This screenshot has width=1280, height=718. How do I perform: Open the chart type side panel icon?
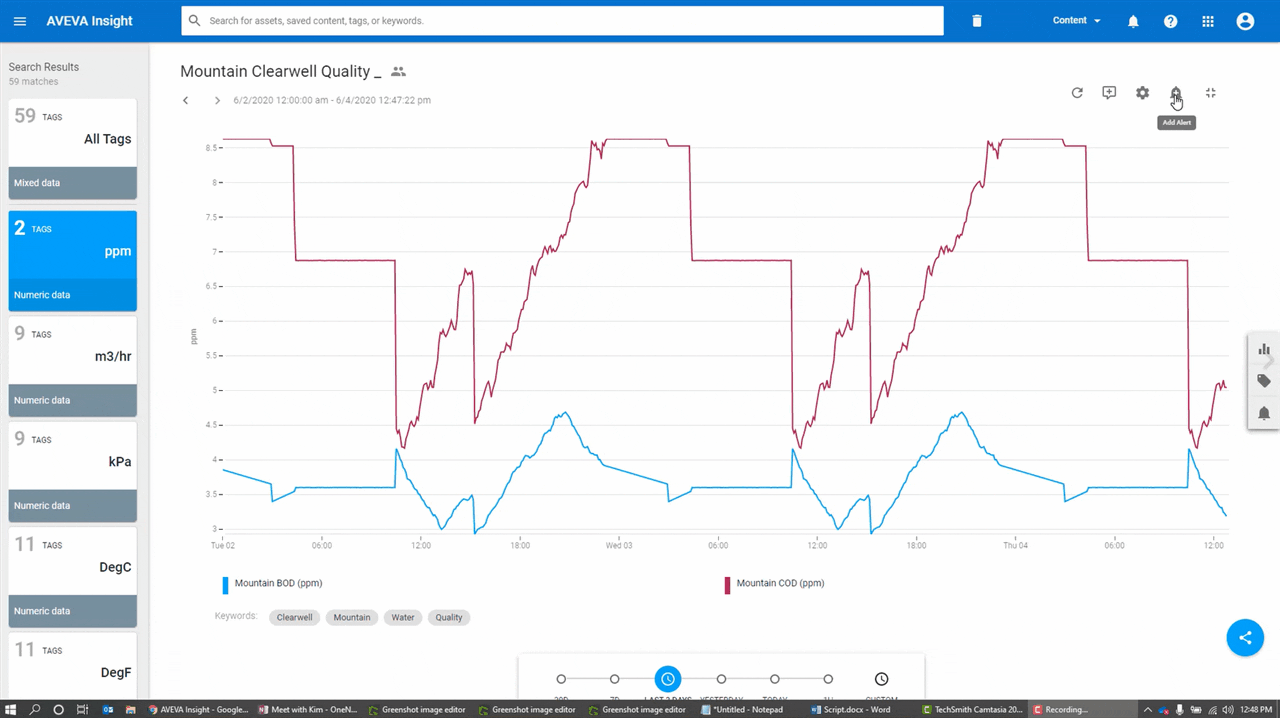coord(1264,350)
